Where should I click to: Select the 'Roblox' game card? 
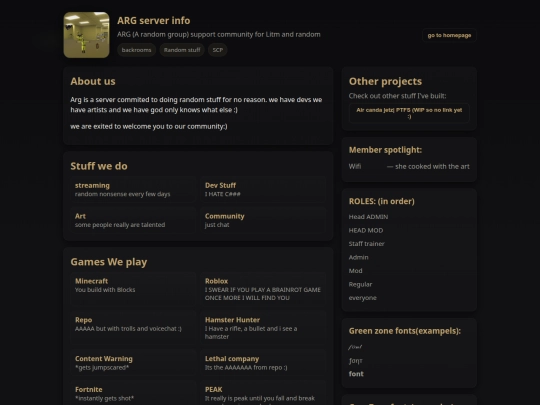263,289
